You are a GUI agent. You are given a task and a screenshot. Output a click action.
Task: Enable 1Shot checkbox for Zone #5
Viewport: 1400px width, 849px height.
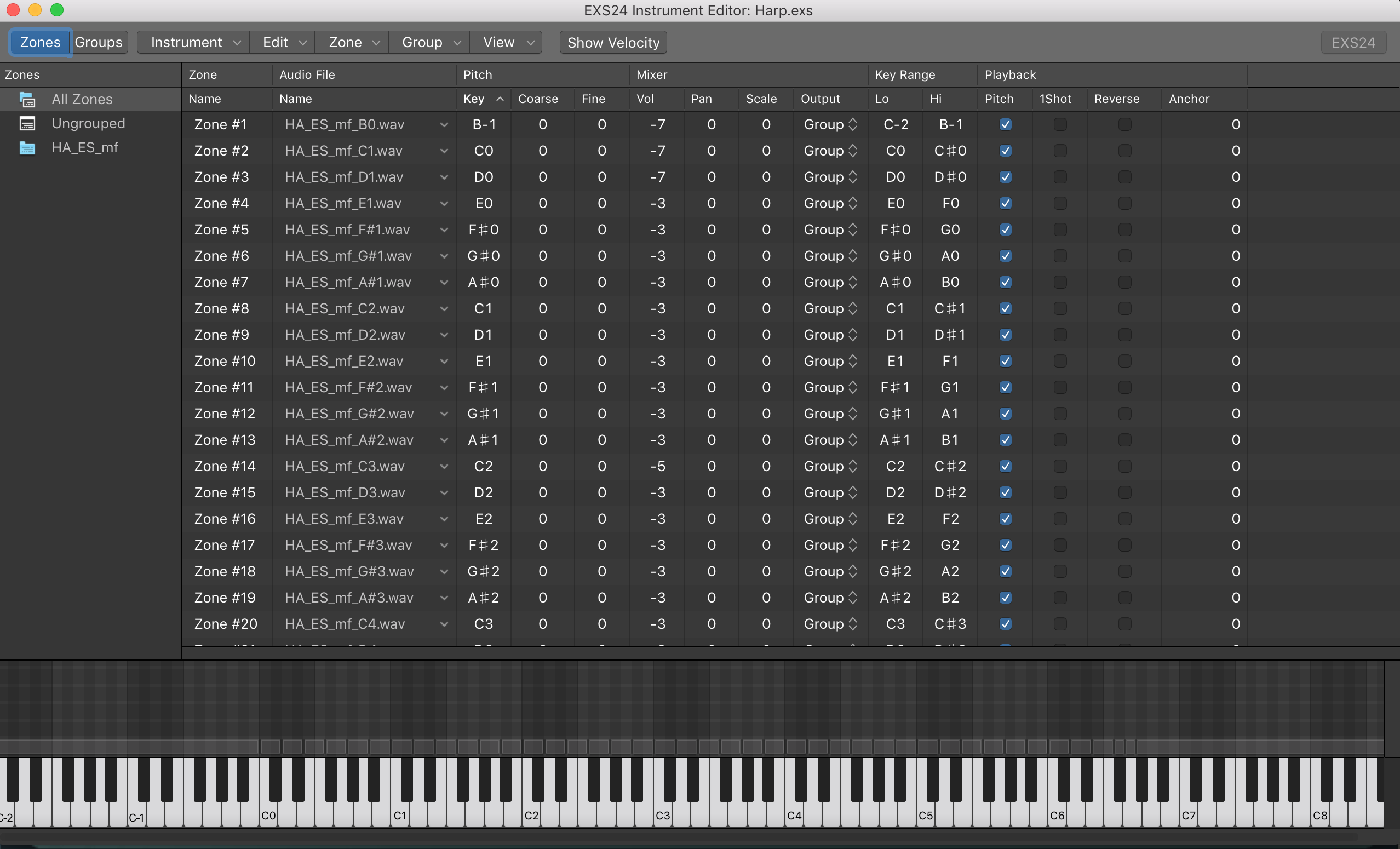(x=1060, y=230)
